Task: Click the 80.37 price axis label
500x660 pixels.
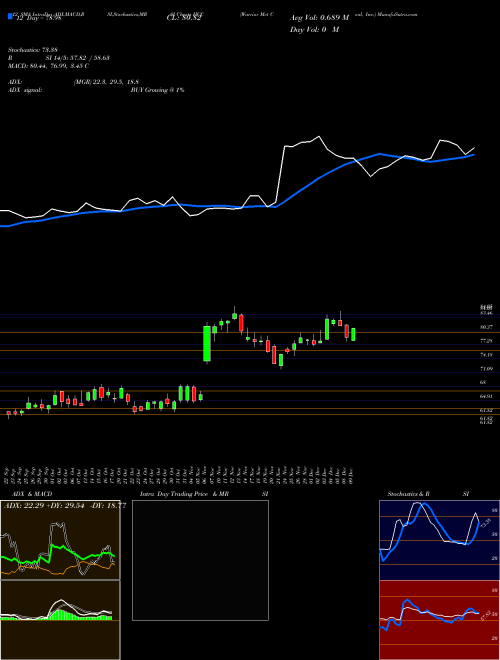Action: tap(487, 327)
